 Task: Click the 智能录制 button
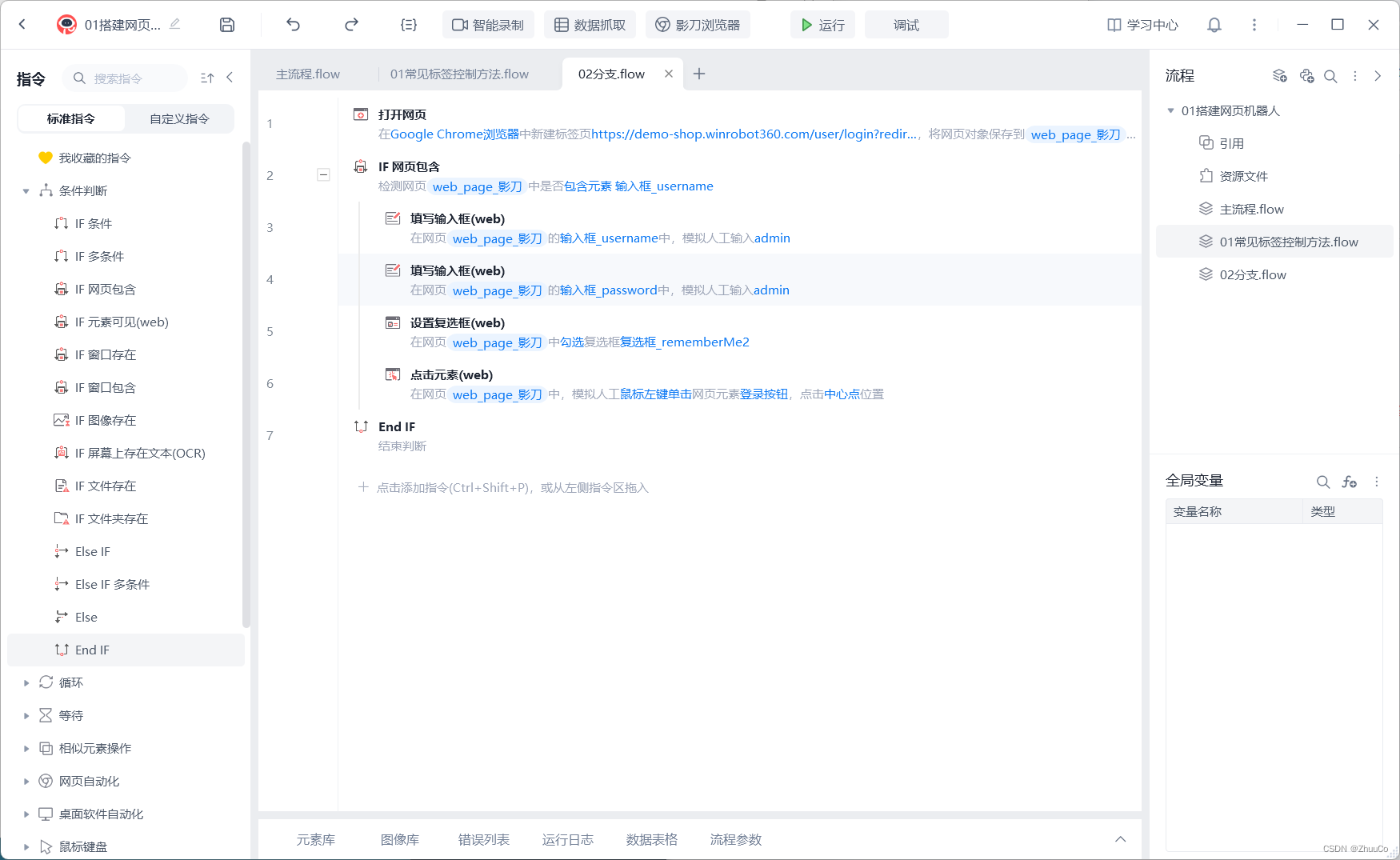click(488, 25)
